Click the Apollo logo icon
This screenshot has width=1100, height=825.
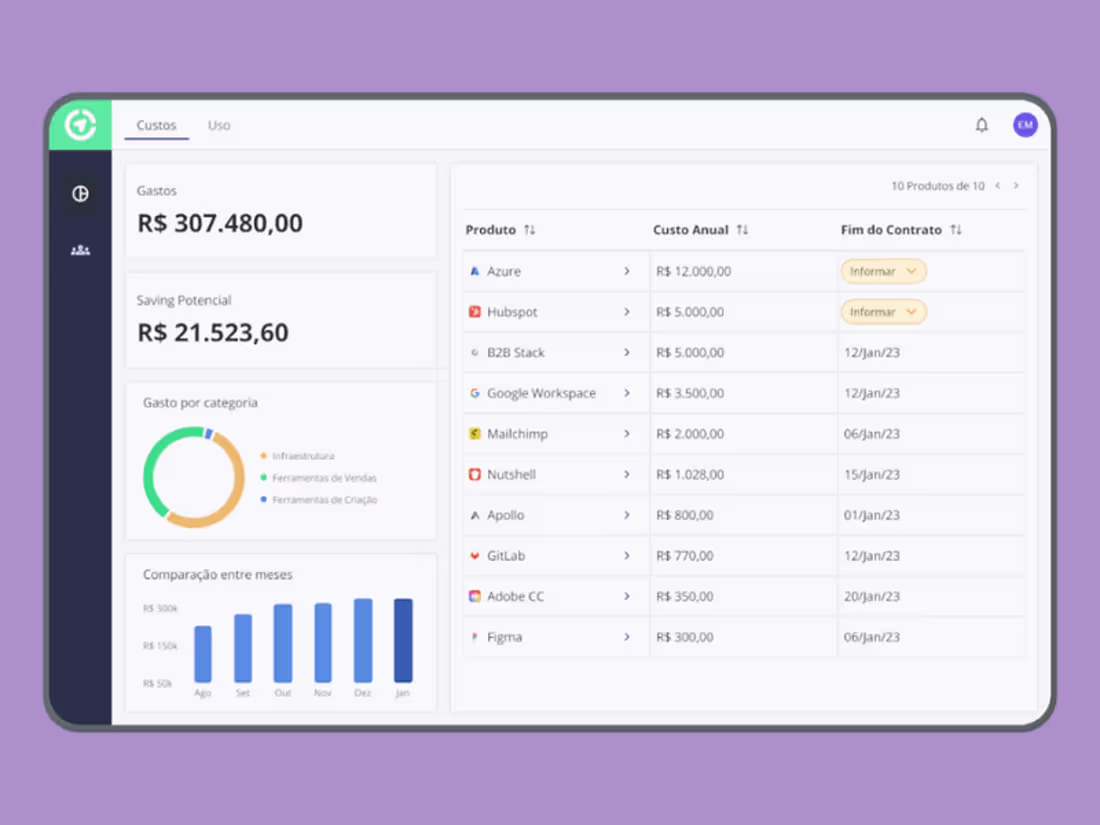(x=475, y=515)
